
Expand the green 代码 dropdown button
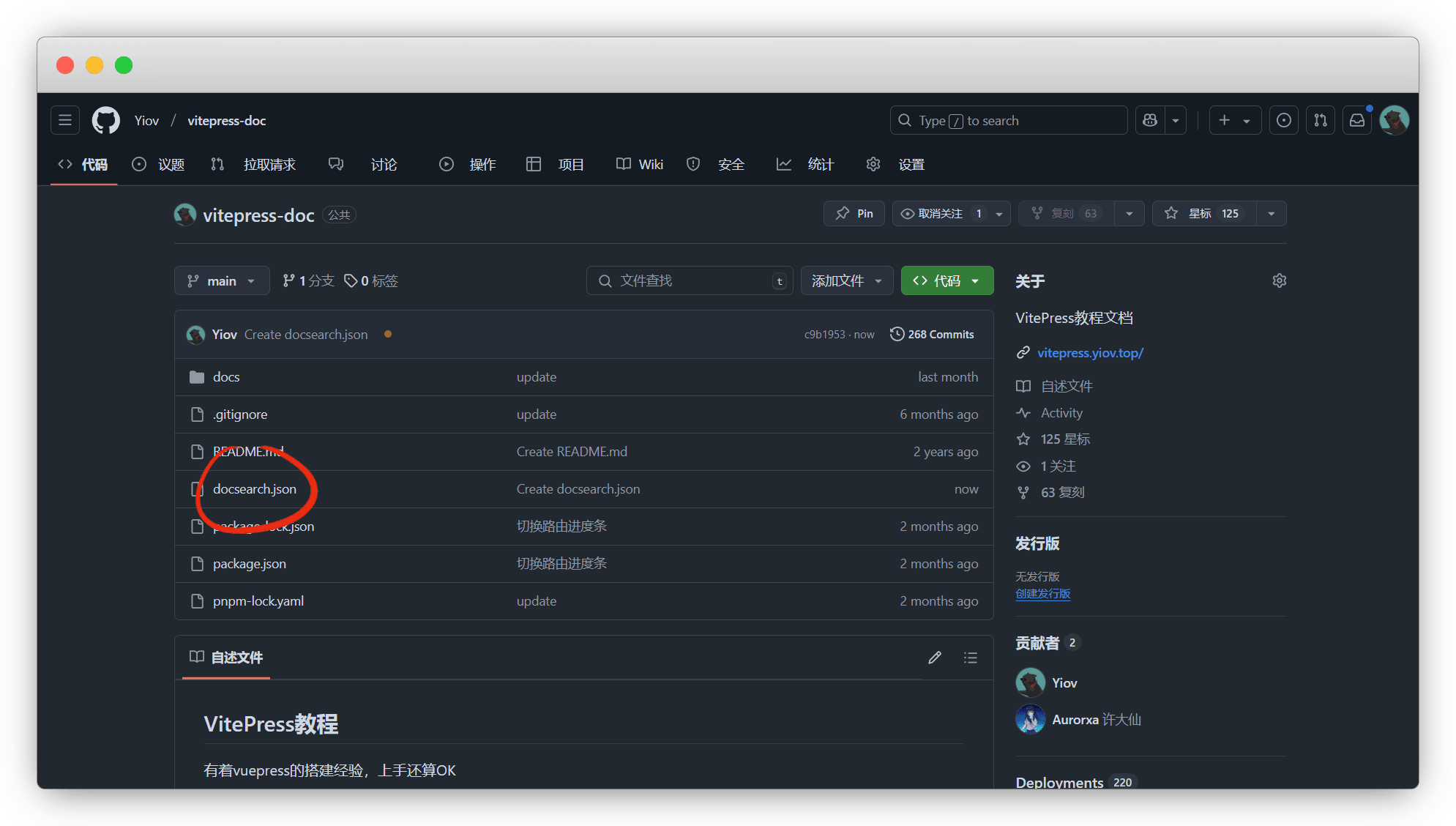pos(947,280)
